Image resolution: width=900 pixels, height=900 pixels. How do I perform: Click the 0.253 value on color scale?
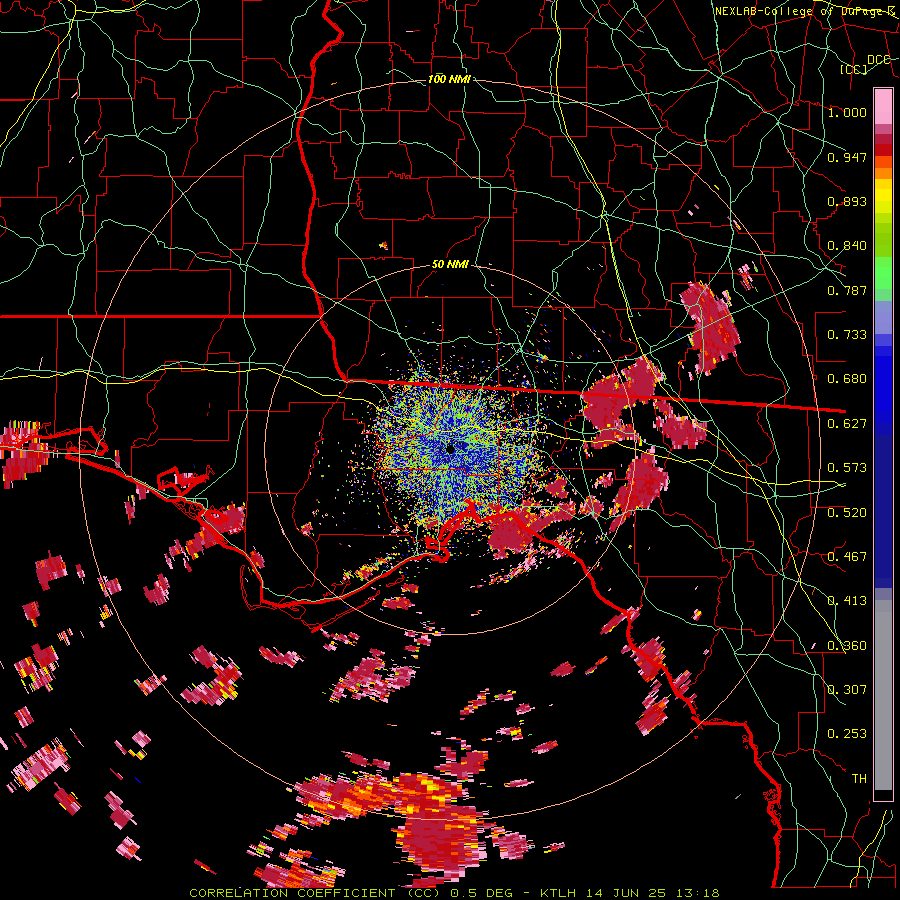coord(847,734)
